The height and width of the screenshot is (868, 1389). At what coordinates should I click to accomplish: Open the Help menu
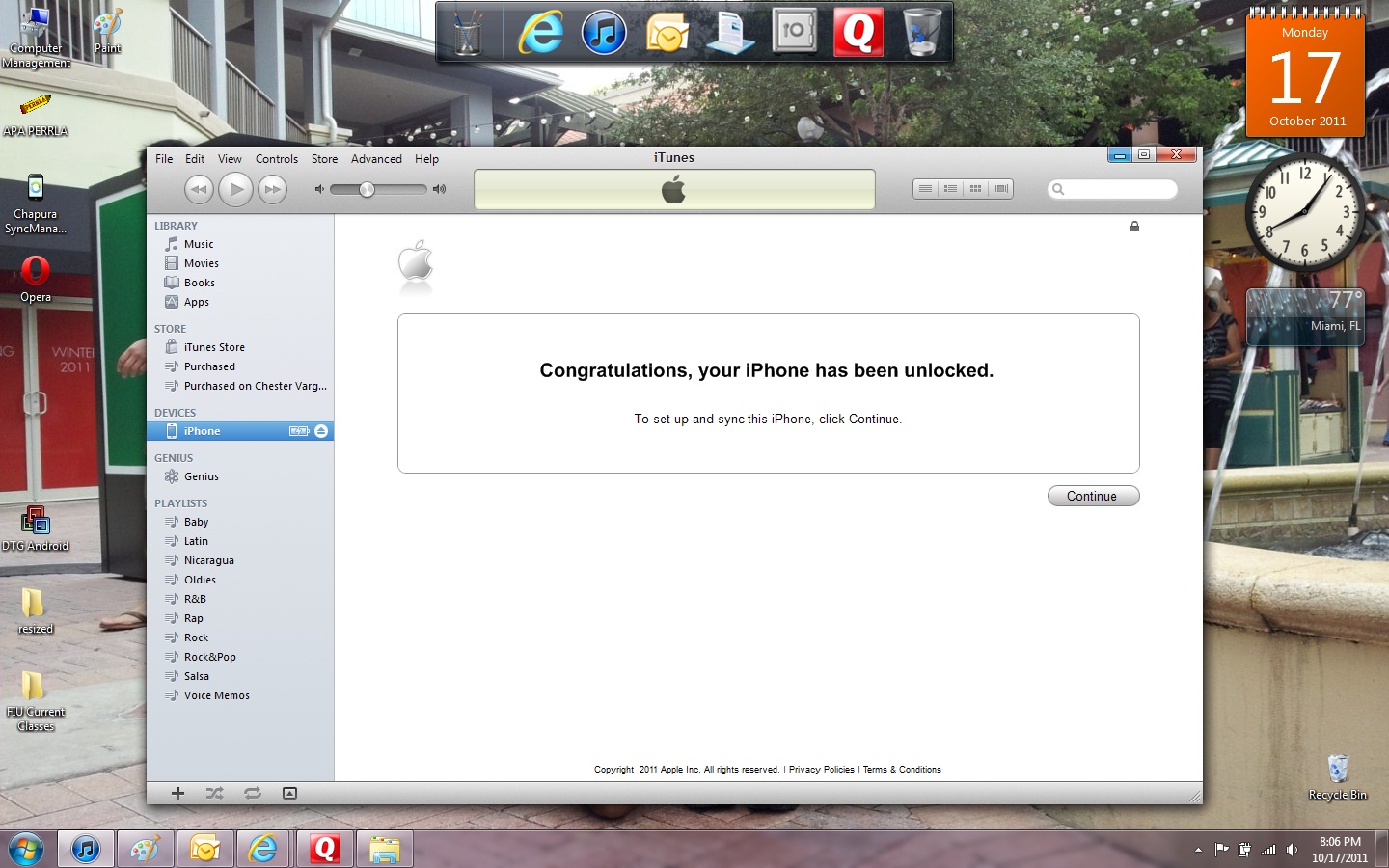[426, 159]
